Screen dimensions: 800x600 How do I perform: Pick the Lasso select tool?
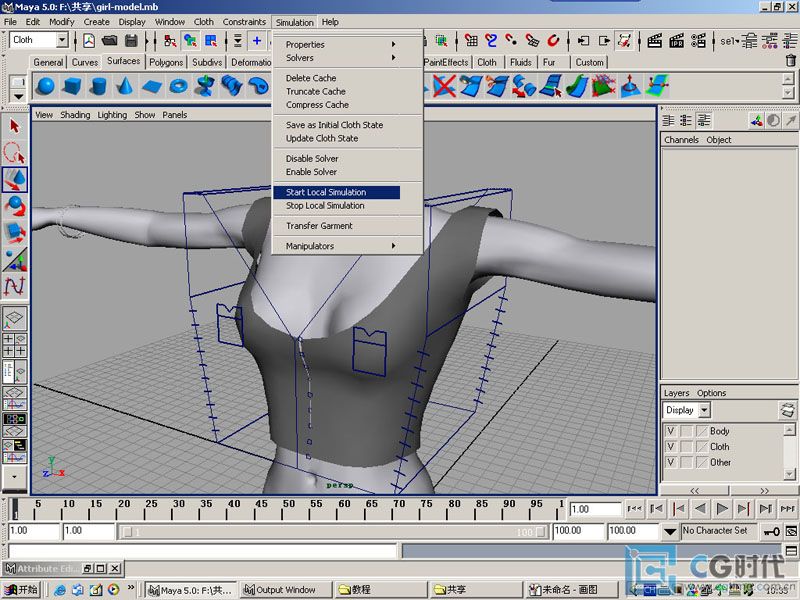(x=15, y=153)
